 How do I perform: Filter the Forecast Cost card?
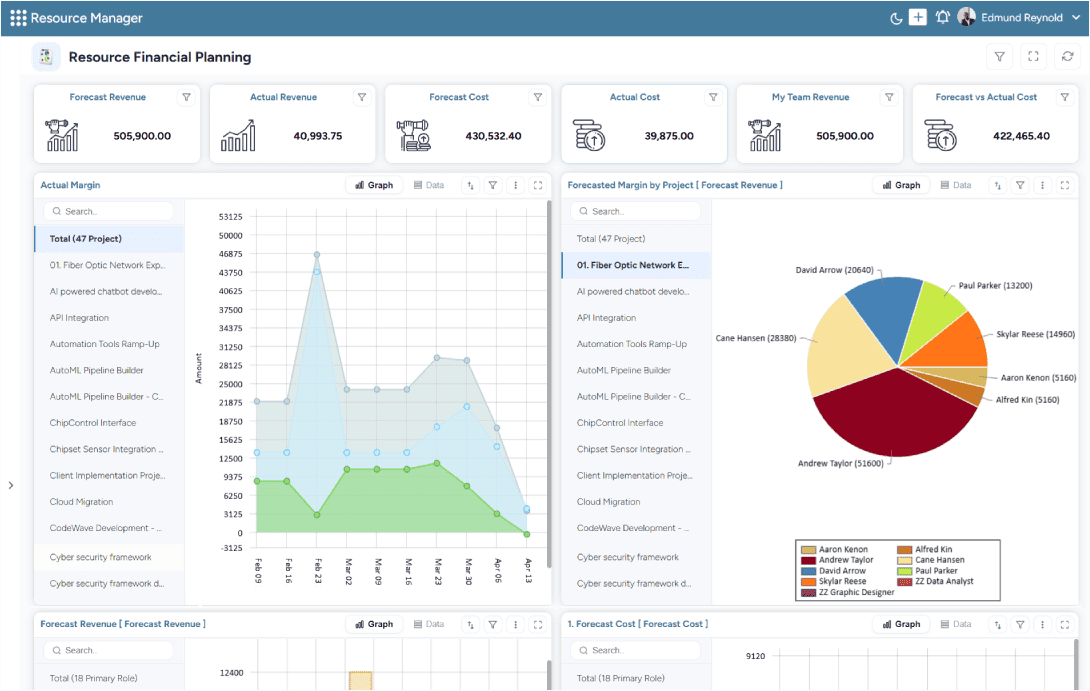537,97
